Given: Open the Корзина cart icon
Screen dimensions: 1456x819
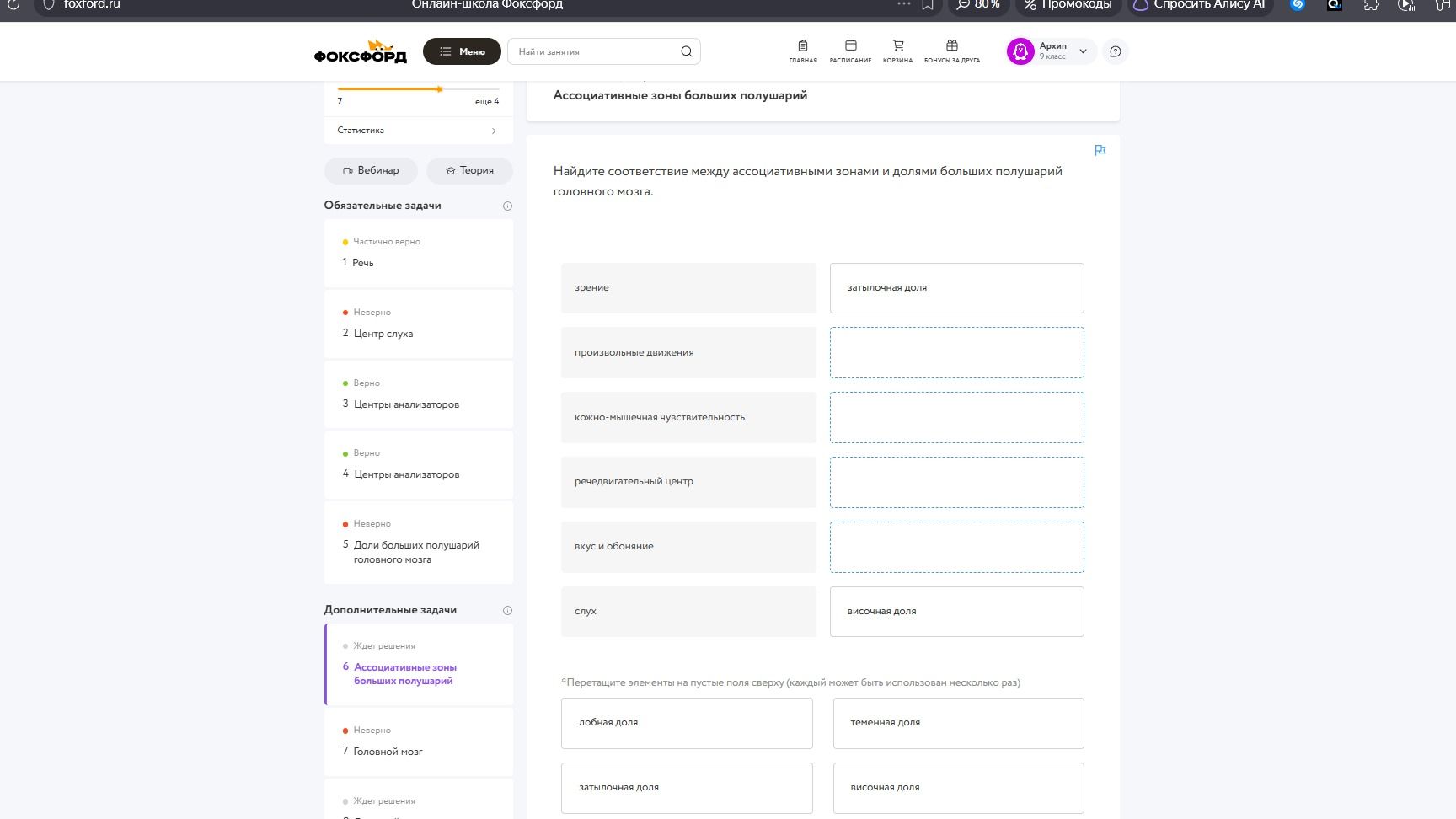Looking at the screenshot, I should point(898,51).
